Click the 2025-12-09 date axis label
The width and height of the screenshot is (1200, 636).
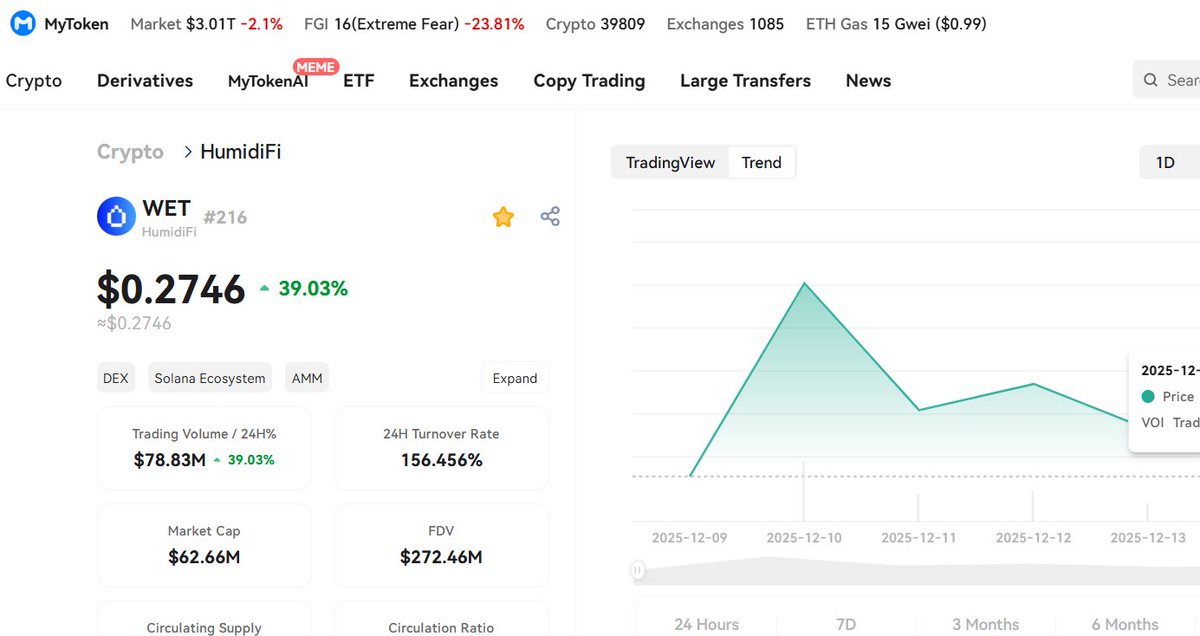pos(690,538)
